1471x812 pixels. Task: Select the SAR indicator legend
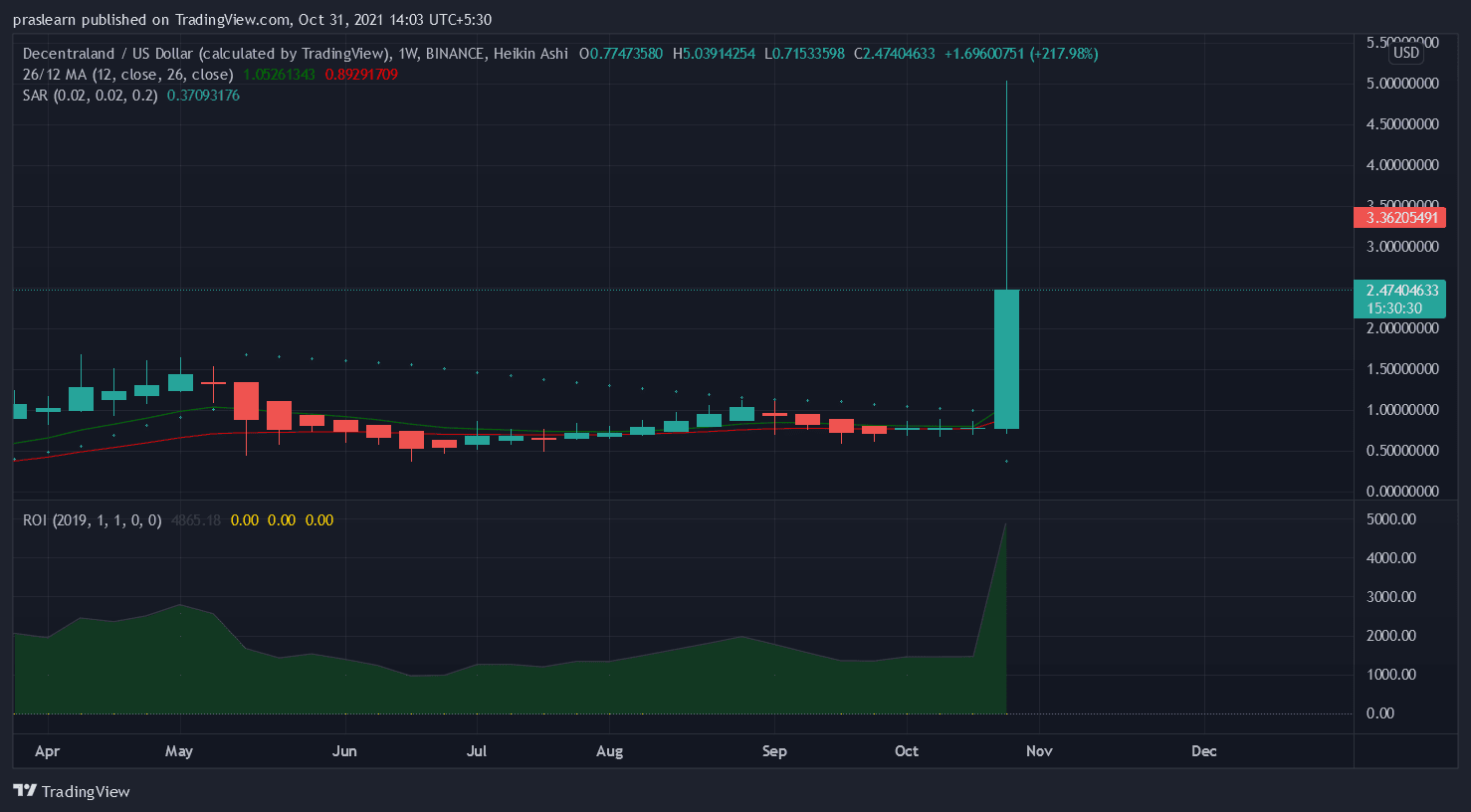tap(90, 96)
